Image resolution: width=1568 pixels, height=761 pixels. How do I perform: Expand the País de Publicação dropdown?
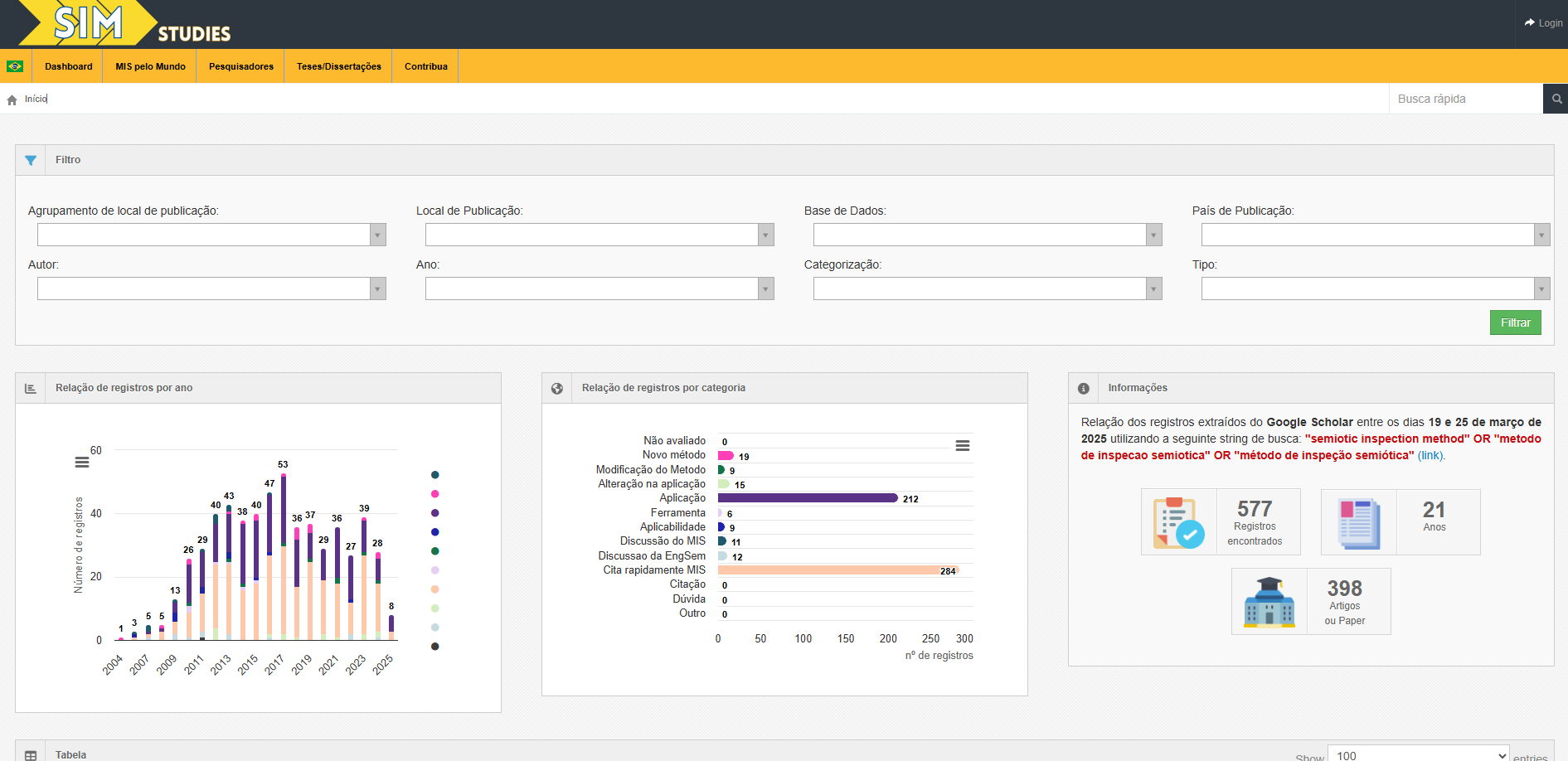(1541, 235)
